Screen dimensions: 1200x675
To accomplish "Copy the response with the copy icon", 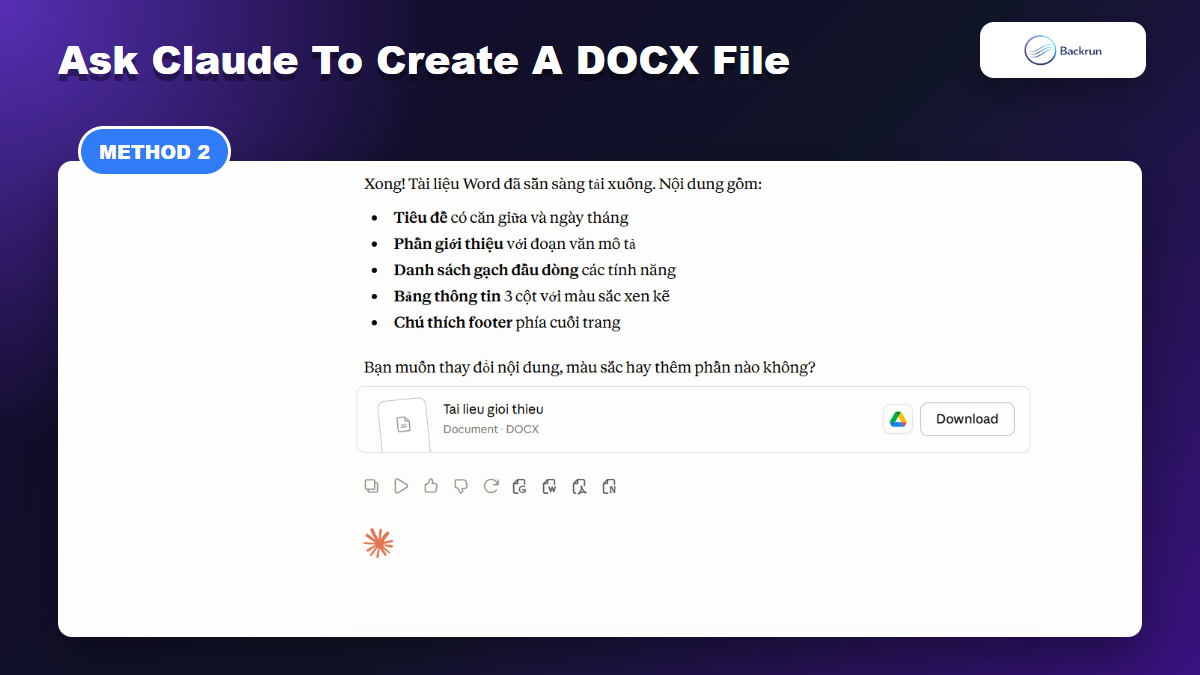I will (x=371, y=486).
